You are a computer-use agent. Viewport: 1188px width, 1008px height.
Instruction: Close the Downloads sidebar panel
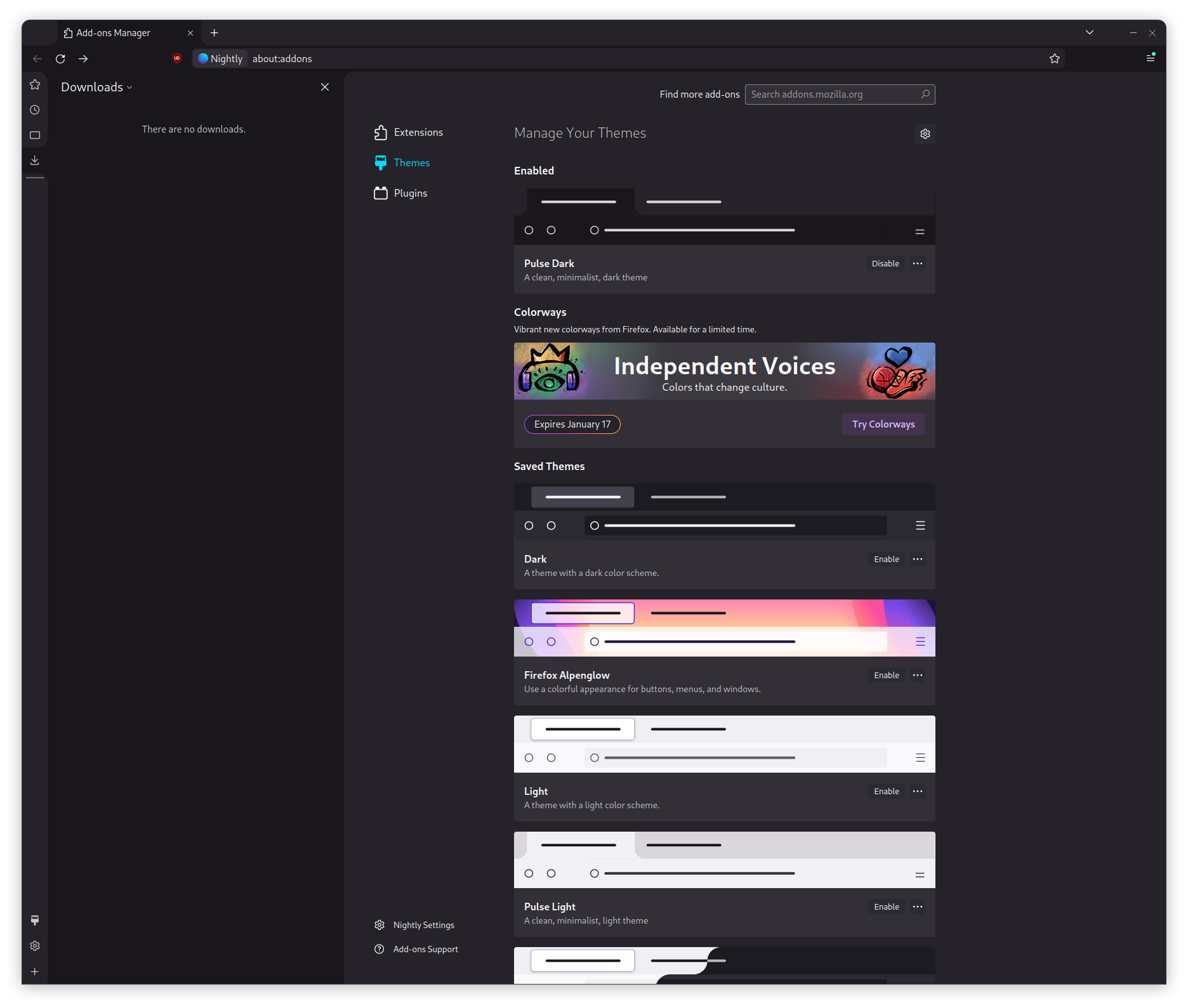[x=325, y=87]
